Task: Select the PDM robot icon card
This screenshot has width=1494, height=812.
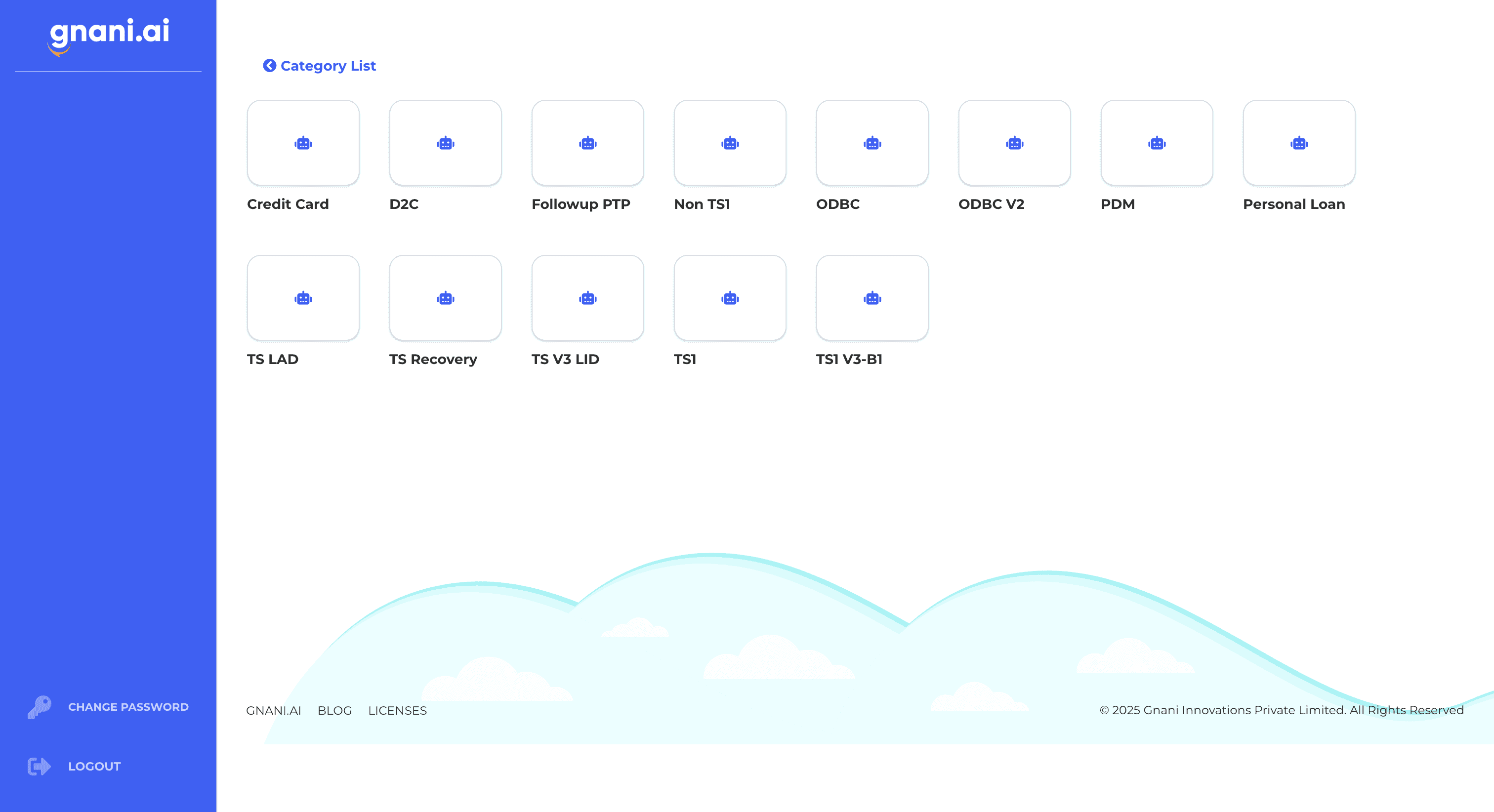Action: [x=1157, y=143]
